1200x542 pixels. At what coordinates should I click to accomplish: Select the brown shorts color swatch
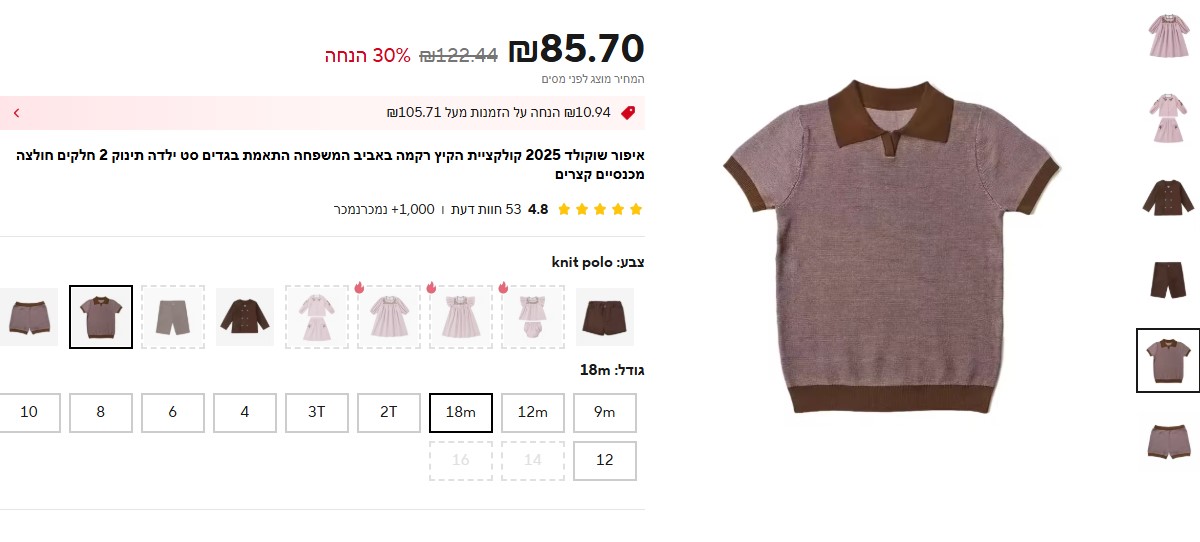[x=604, y=317]
